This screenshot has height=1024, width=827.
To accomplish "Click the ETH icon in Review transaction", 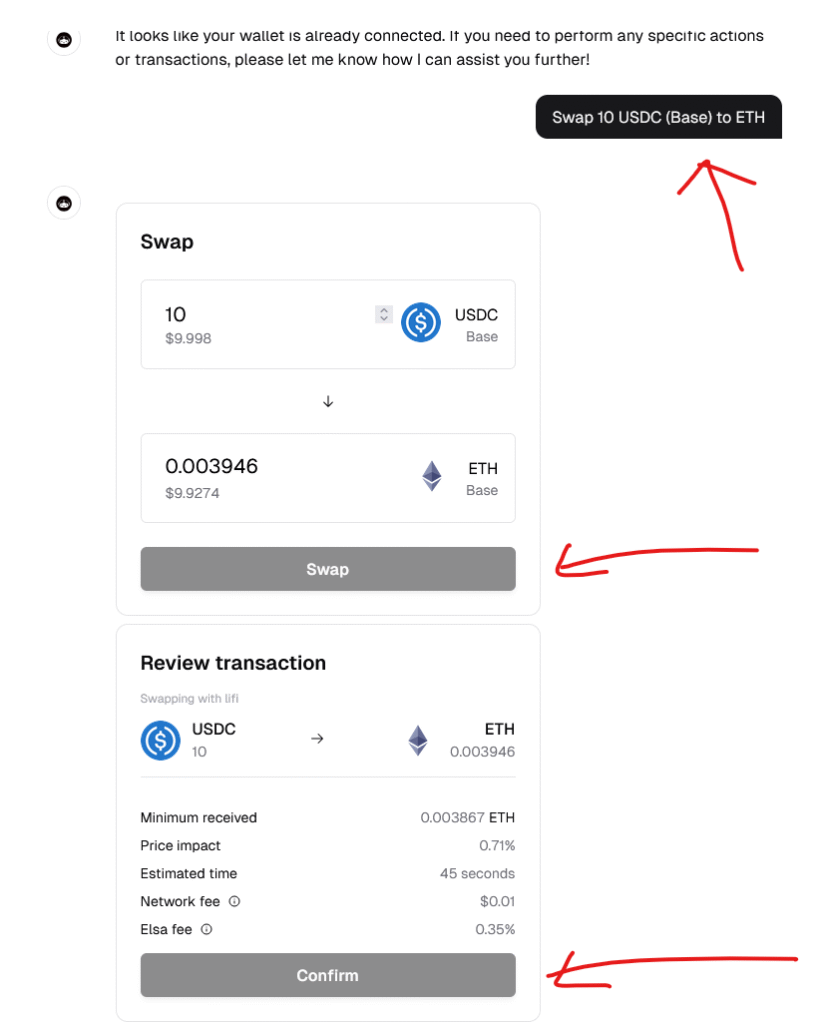I will point(417,740).
